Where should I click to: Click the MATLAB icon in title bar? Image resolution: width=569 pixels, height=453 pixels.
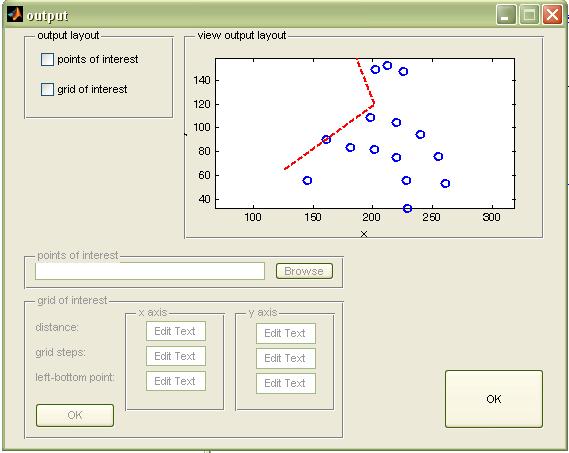point(15,15)
